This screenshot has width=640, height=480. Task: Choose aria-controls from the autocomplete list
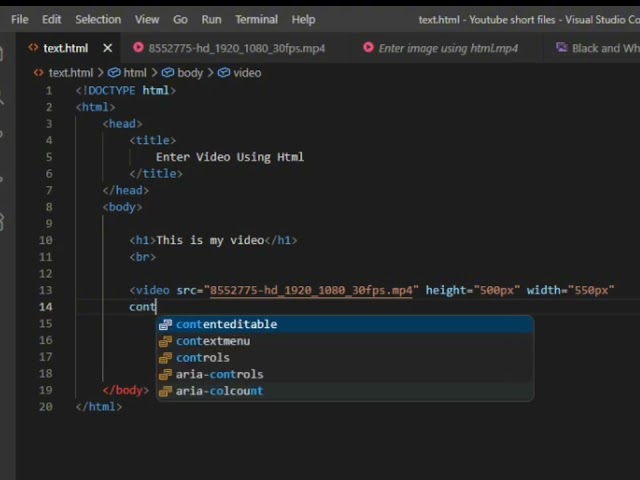coord(345,374)
